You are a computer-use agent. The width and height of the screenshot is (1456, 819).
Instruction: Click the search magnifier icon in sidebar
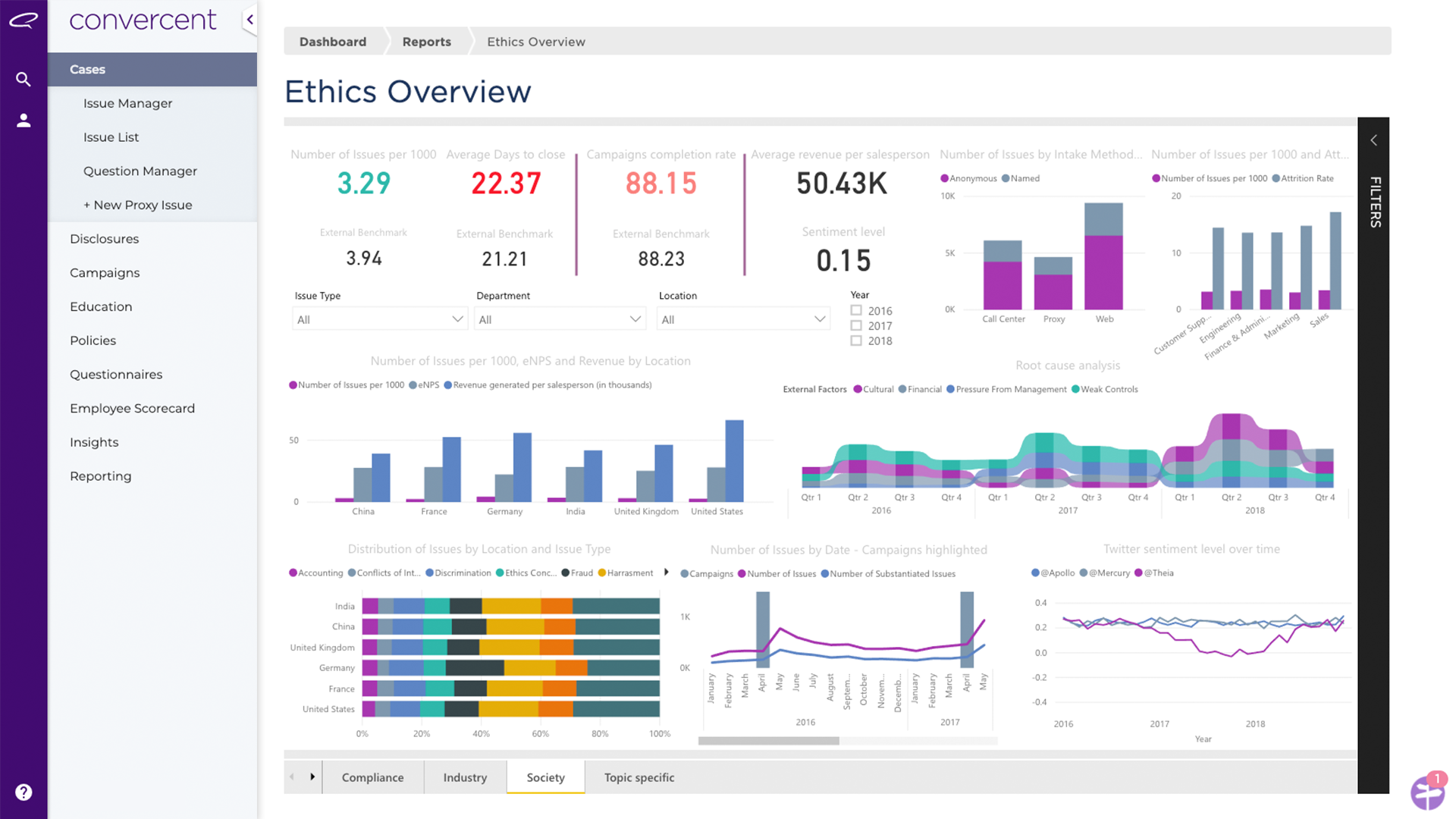point(24,79)
